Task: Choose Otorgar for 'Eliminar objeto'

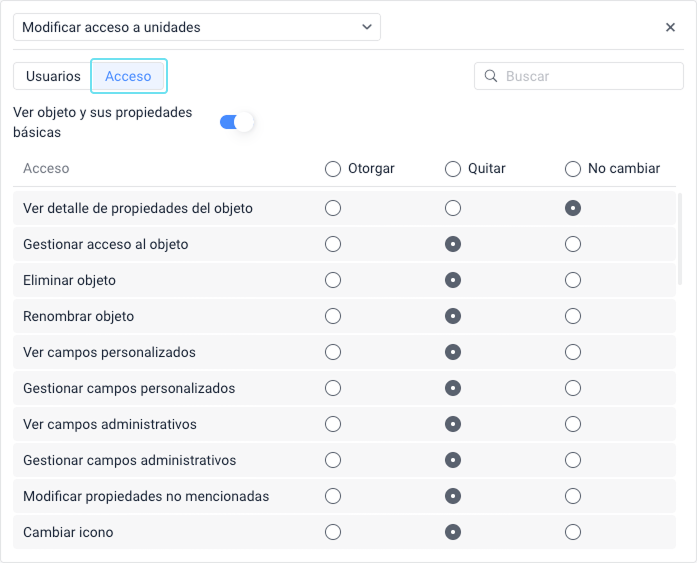Action: (333, 280)
